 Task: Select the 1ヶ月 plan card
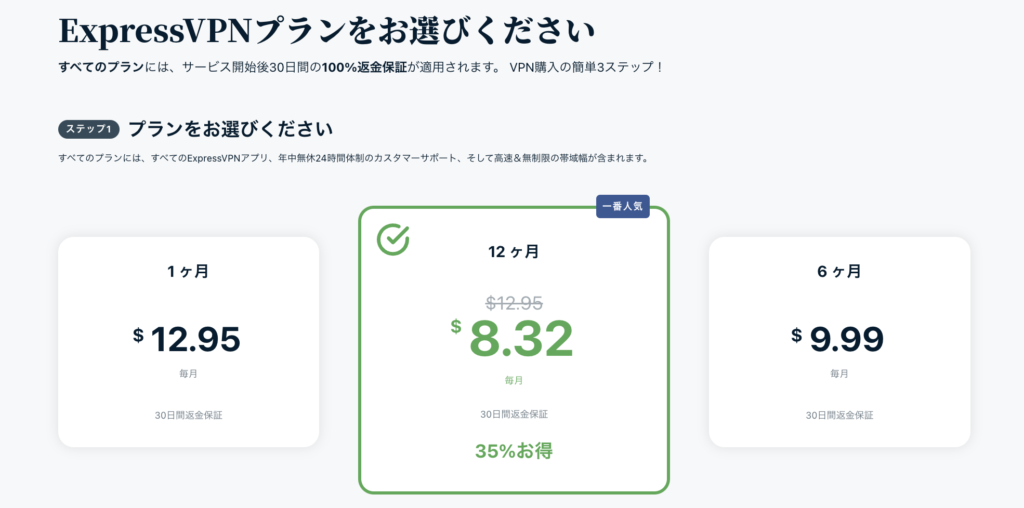pos(189,342)
